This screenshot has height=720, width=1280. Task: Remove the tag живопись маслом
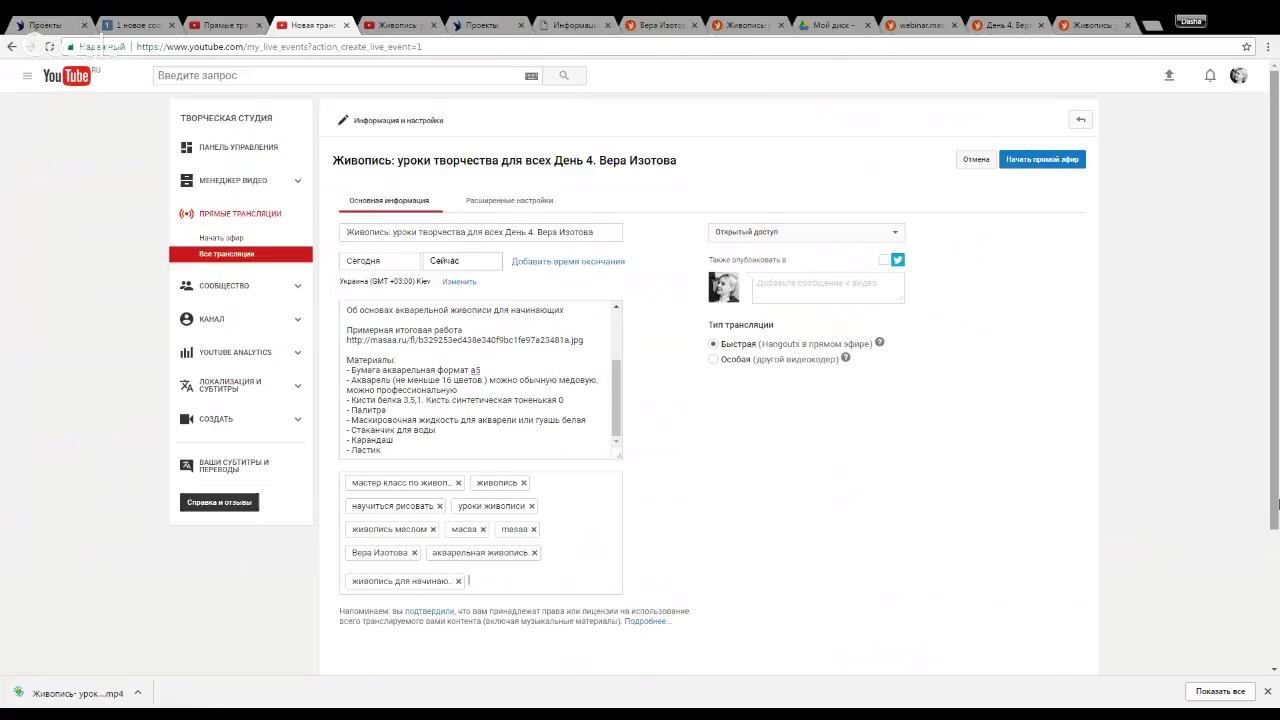(x=433, y=529)
